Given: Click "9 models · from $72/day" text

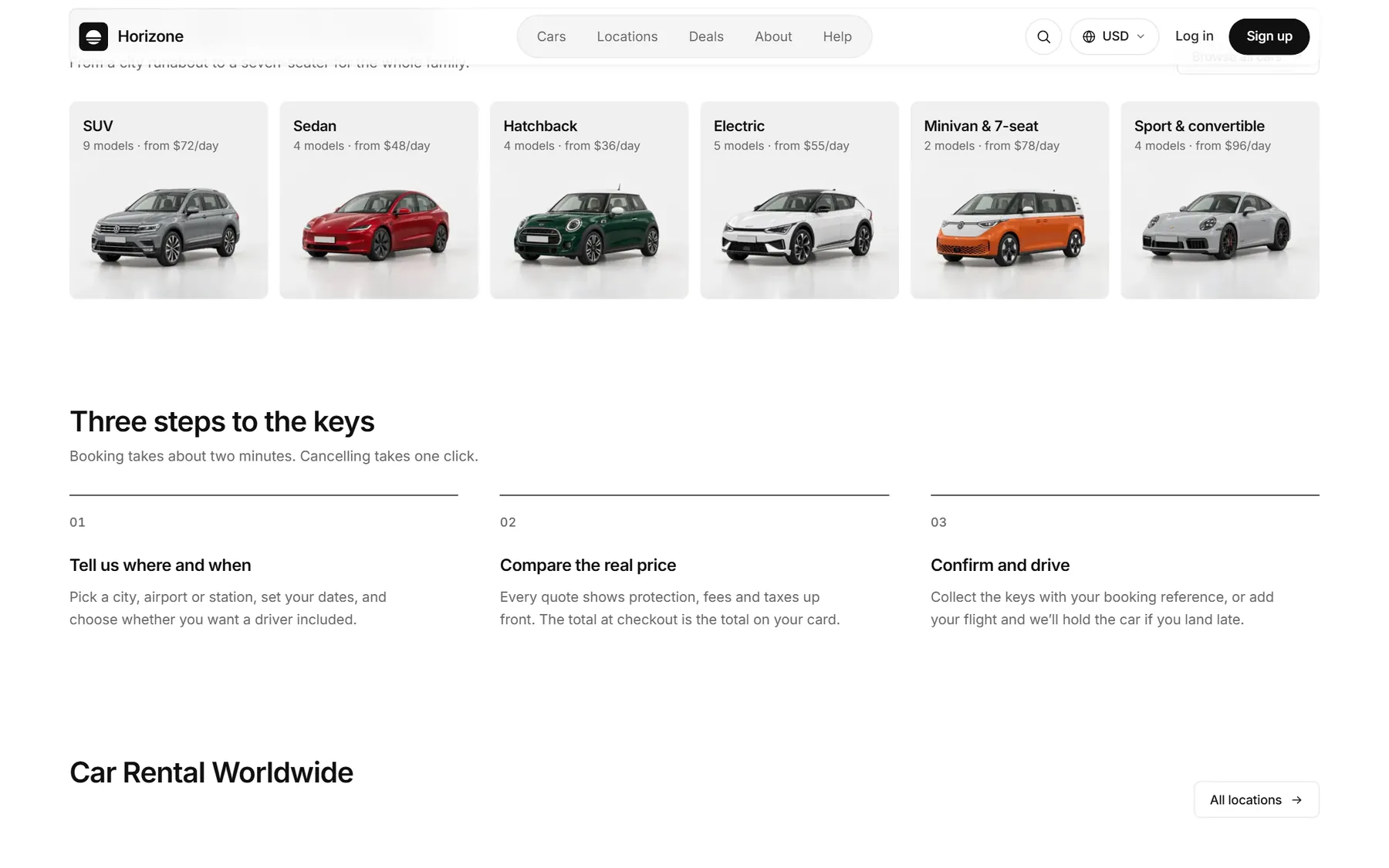Looking at the screenshot, I should pyautogui.click(x=150, y=146).
